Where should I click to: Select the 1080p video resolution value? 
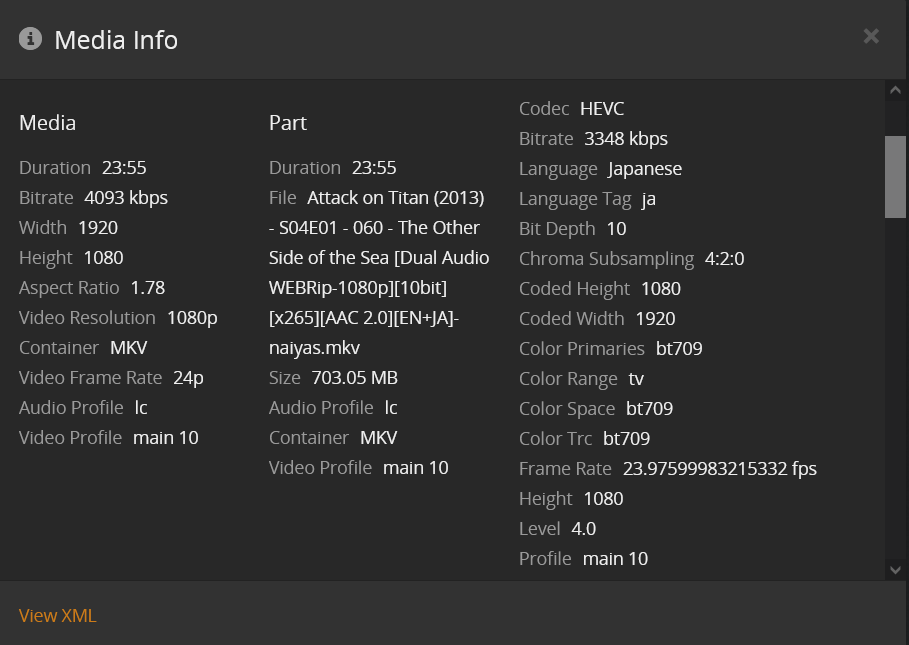coord(192,317)
